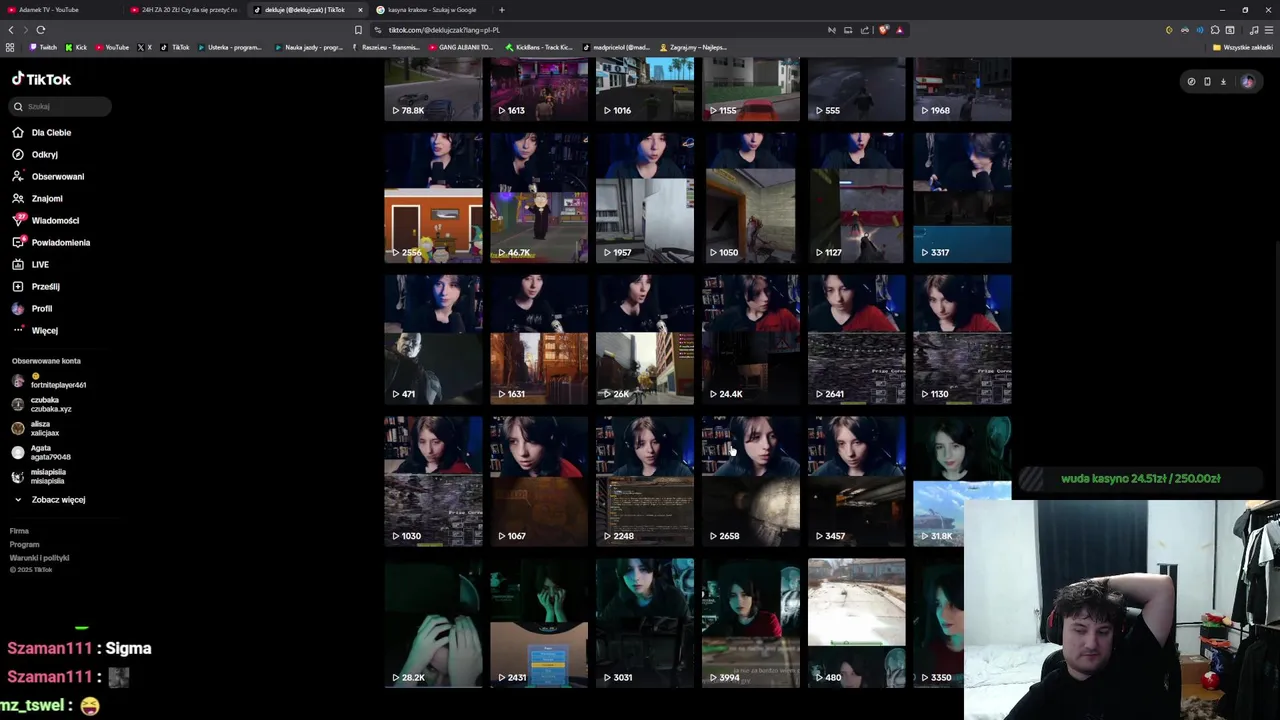
Task: Open the czubaka.xyz account
Action: pos(41,404)
